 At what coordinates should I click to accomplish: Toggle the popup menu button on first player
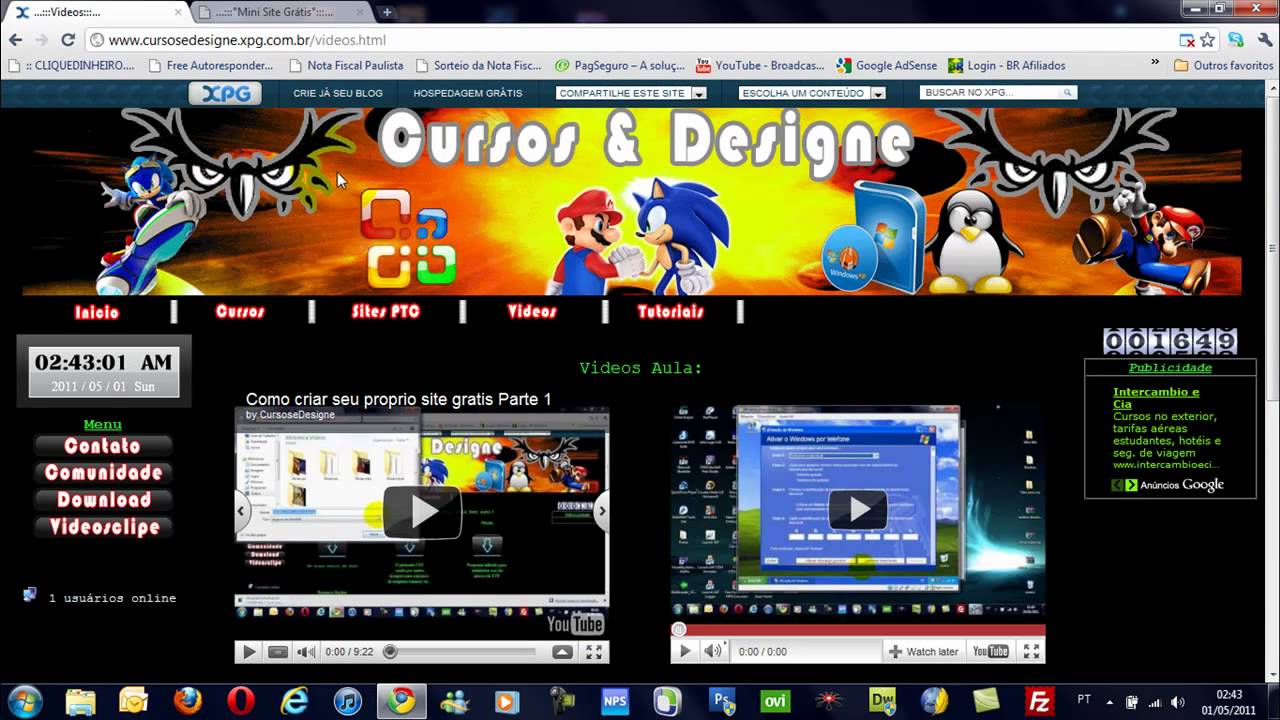[562, 652]
